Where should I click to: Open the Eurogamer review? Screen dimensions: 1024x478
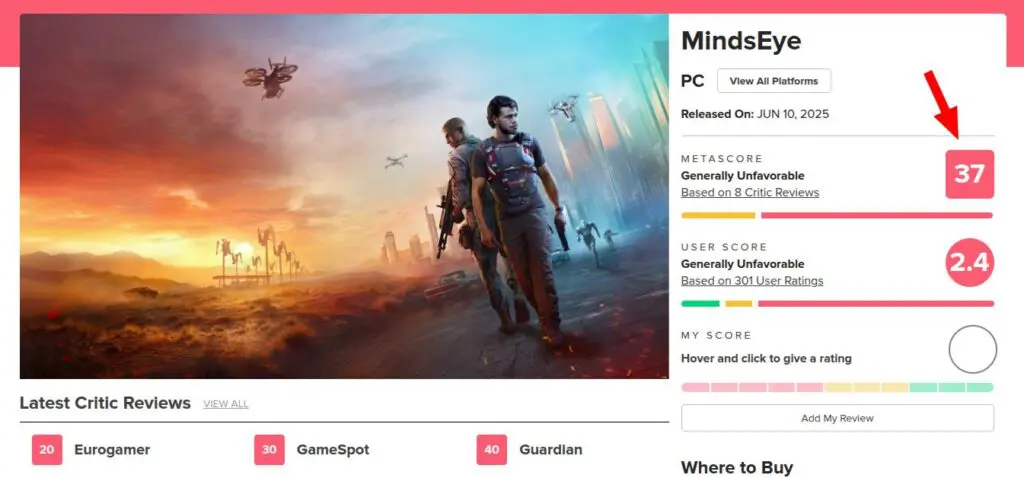[112, 450]
